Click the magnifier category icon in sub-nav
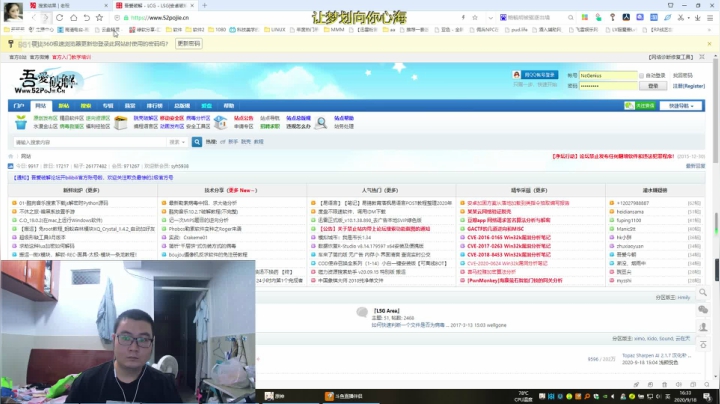 coord(321,123)
